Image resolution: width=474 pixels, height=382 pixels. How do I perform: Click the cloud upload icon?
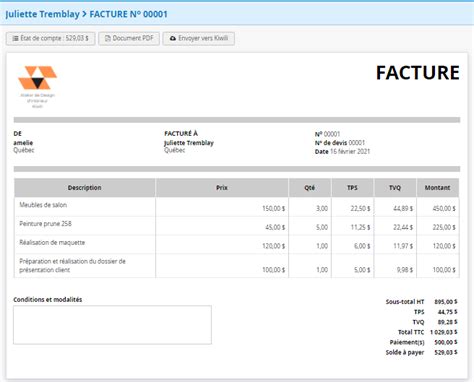coord(173,38)
